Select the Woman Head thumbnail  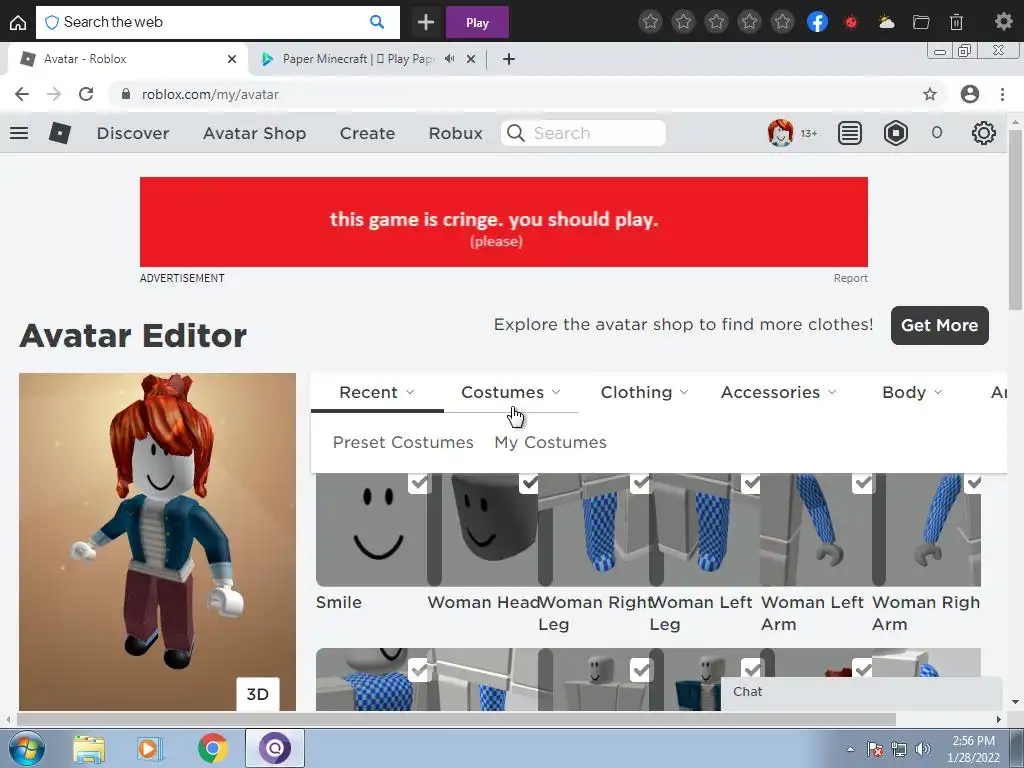pos(483,530)
